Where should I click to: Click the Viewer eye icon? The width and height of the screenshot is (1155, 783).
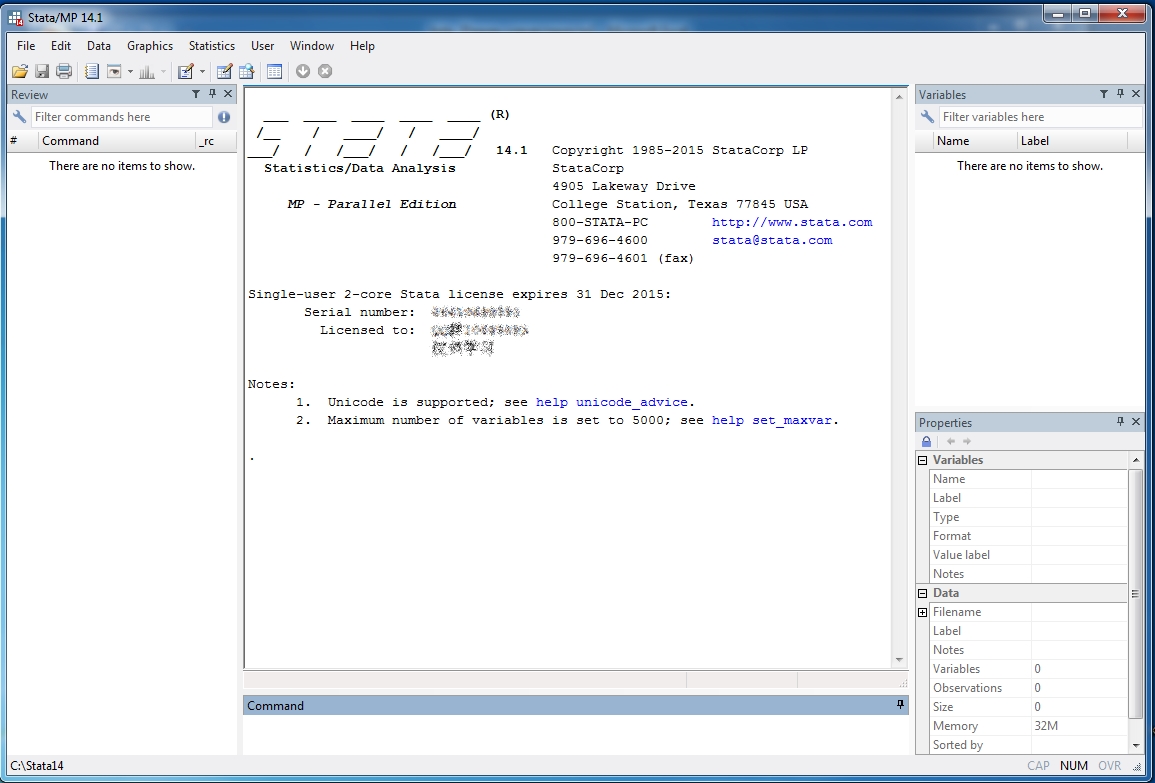(113, 71)
